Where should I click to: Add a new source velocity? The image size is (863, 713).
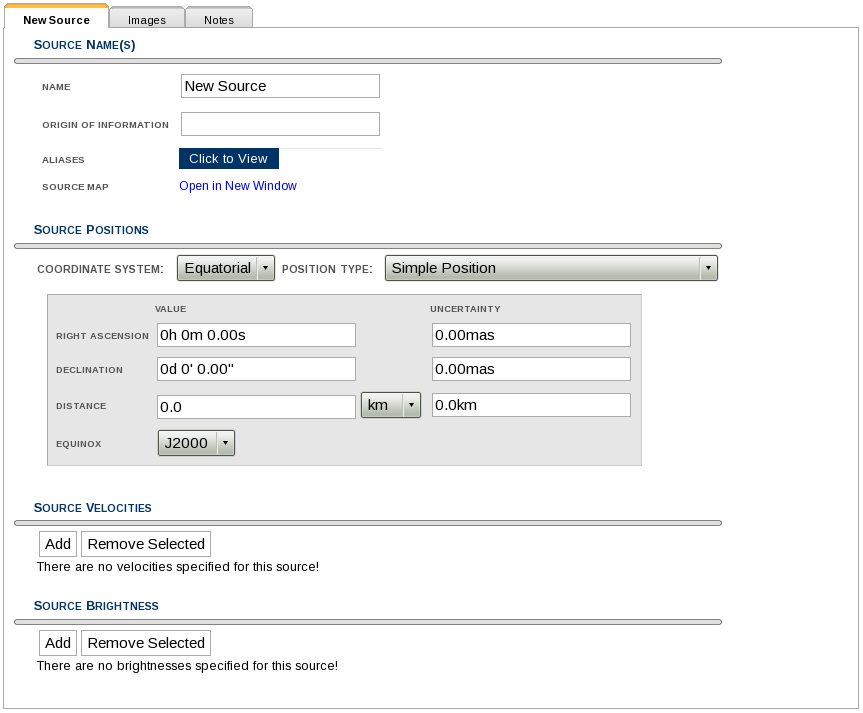point(58,544)
